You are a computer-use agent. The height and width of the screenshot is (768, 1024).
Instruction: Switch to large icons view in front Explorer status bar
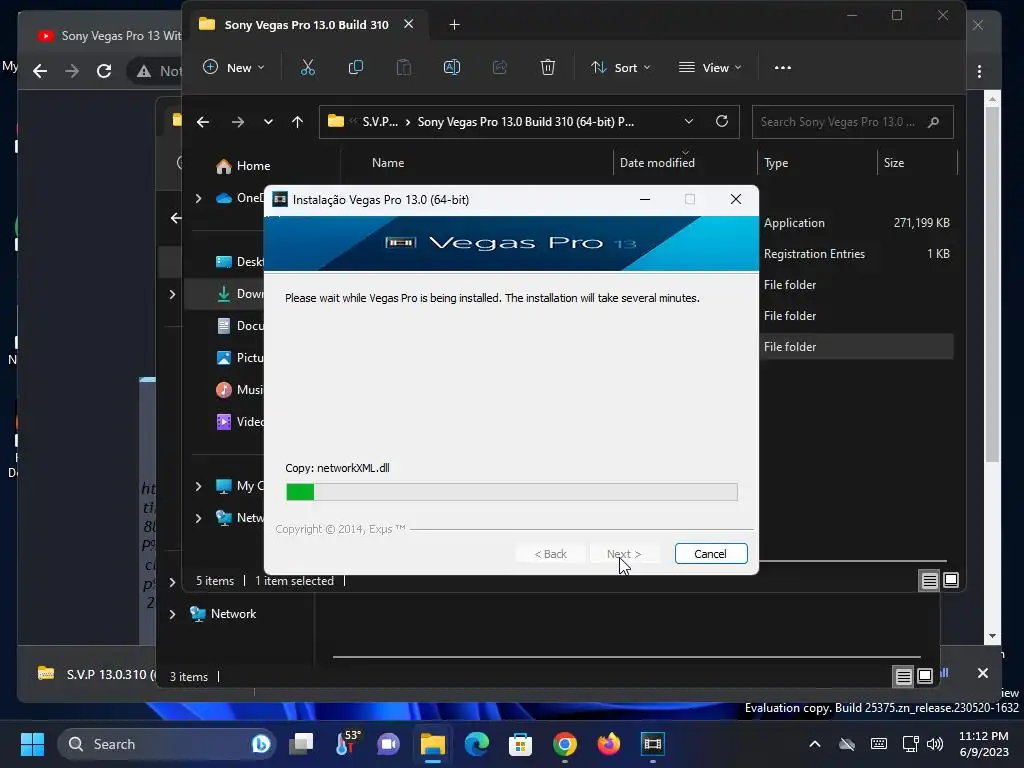coord(951,580)
